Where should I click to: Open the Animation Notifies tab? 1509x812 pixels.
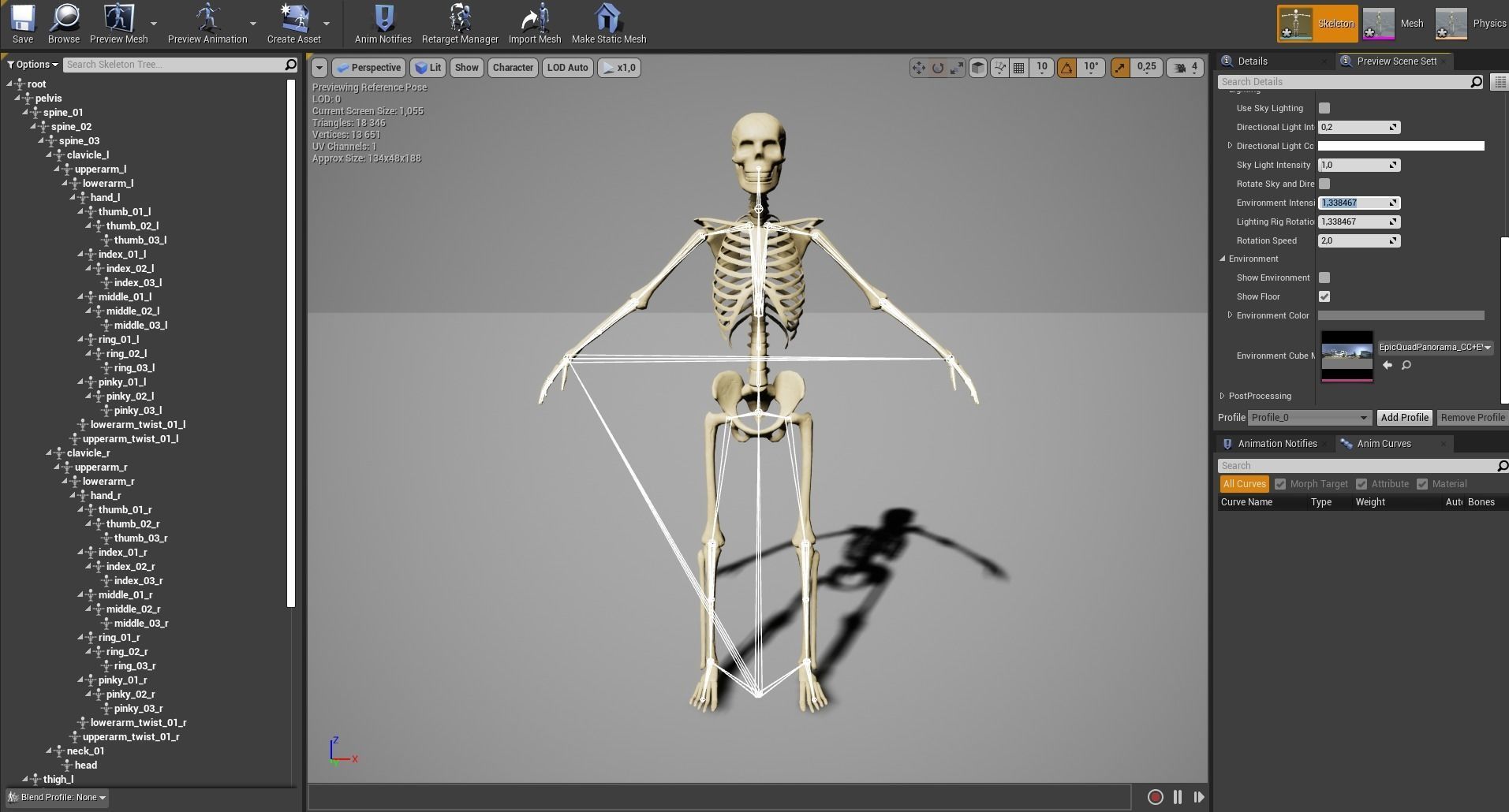coord(1277,443)
